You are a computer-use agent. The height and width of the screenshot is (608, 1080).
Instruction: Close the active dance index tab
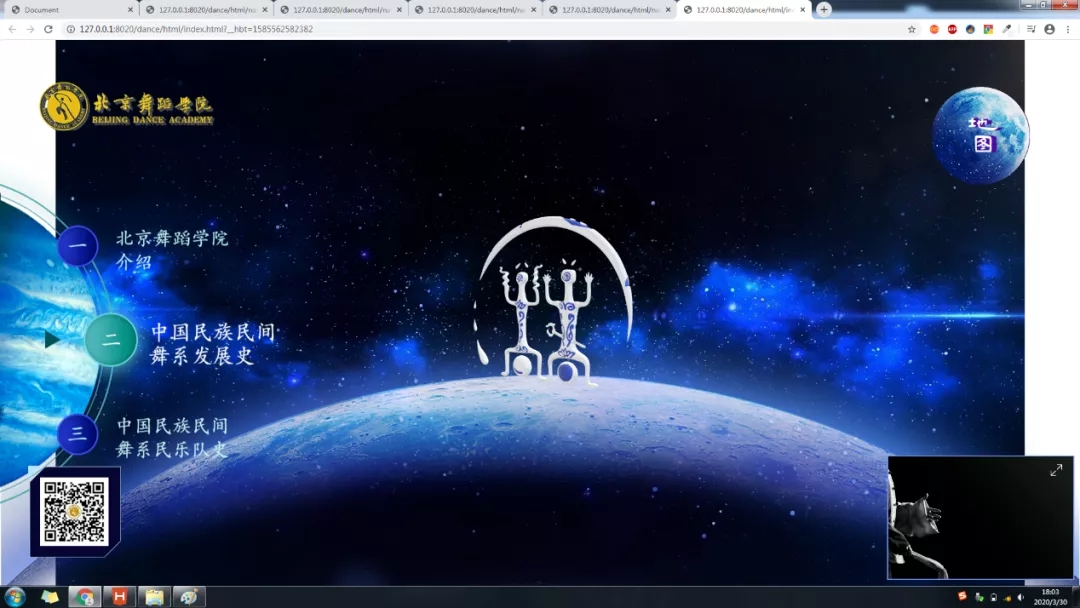point(802,10)
